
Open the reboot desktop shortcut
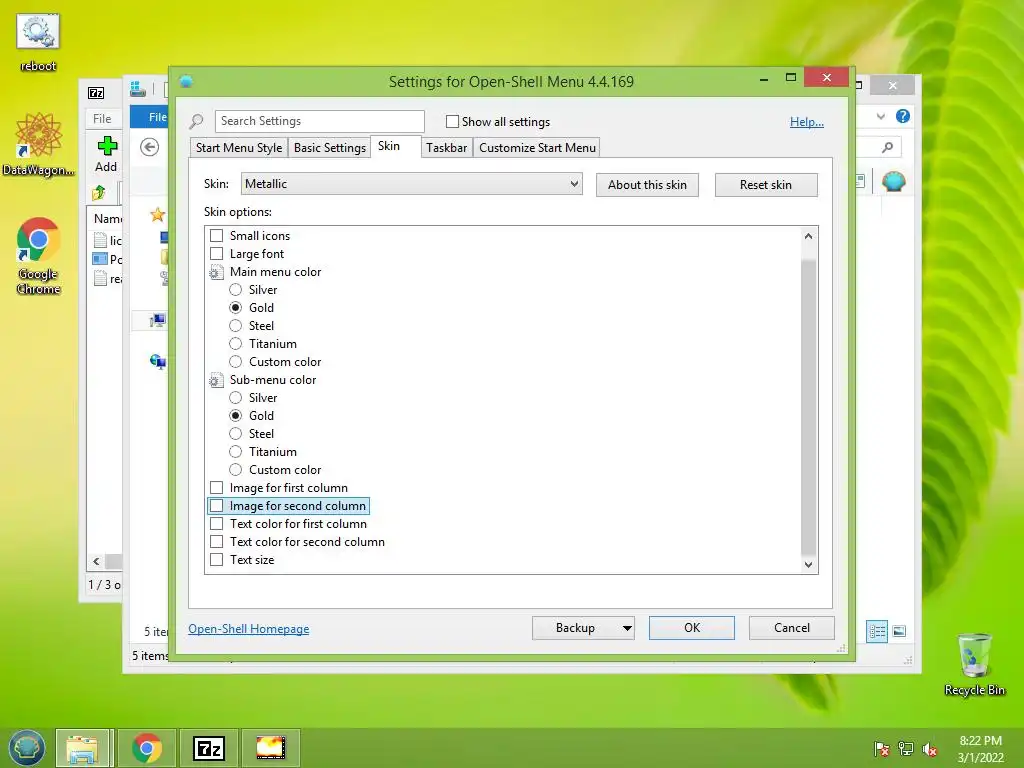38,43
